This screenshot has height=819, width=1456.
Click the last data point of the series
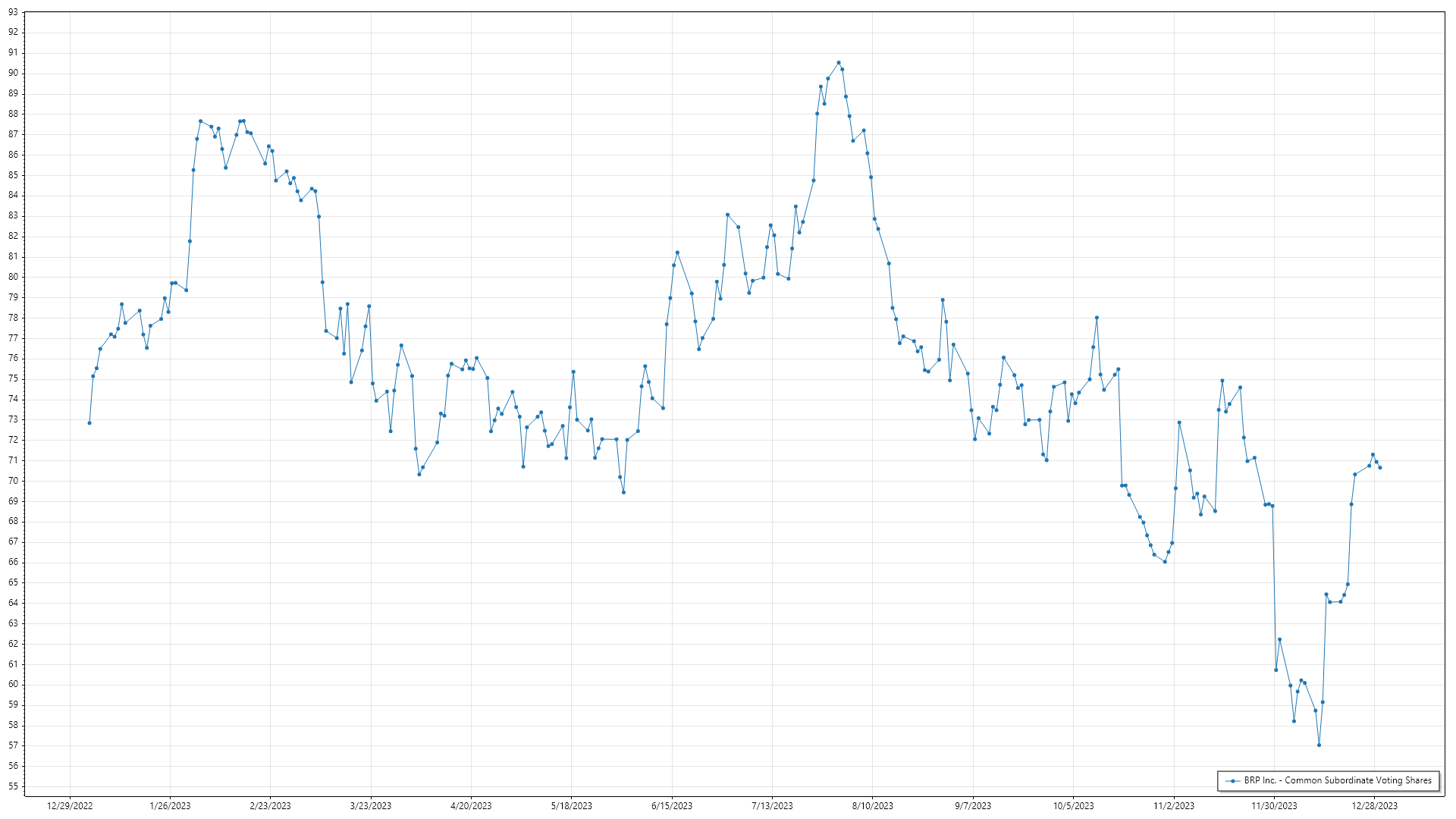click(x=1380, y=468)
